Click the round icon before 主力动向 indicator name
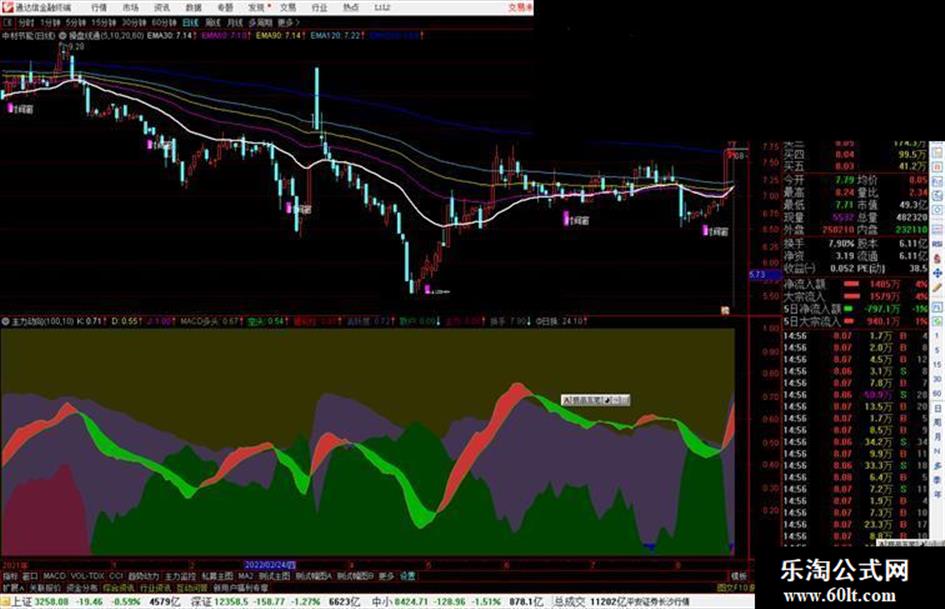 [5, 322]
